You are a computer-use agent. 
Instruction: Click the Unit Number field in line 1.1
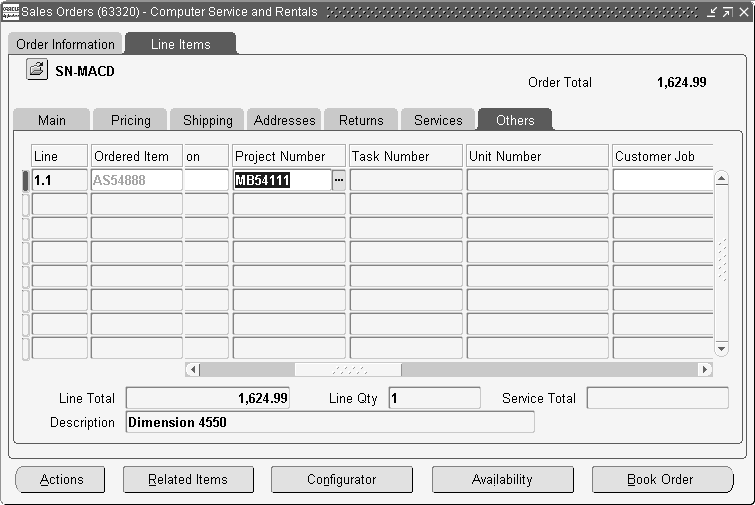point(537,180)
